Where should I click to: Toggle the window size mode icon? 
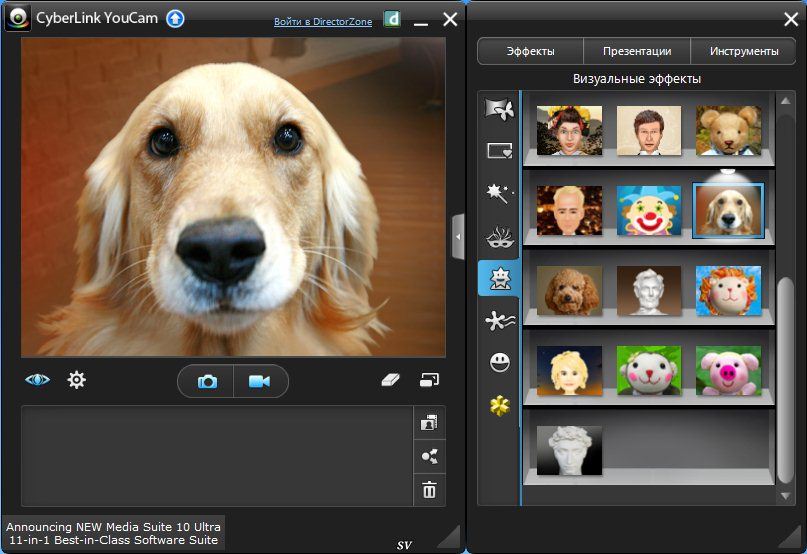click(x=429, y=380)
